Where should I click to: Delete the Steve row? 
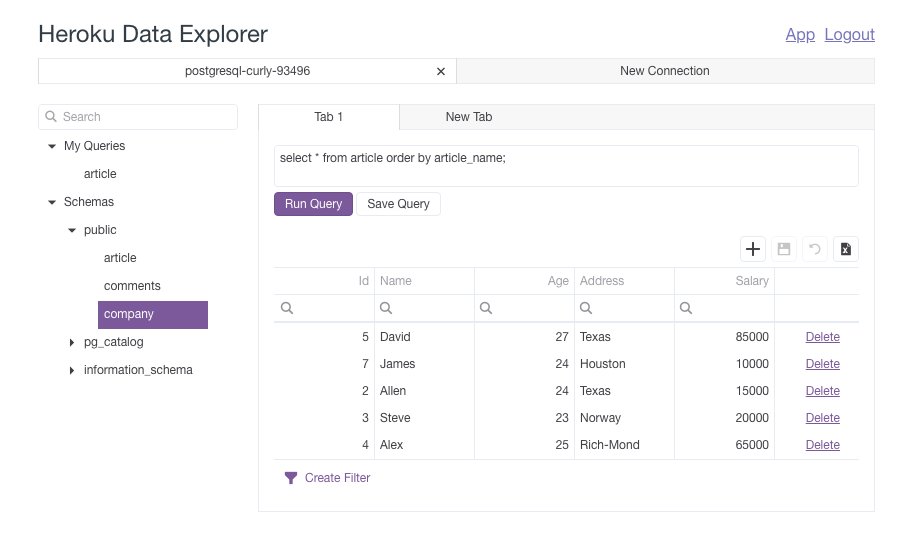click(822, 418)
